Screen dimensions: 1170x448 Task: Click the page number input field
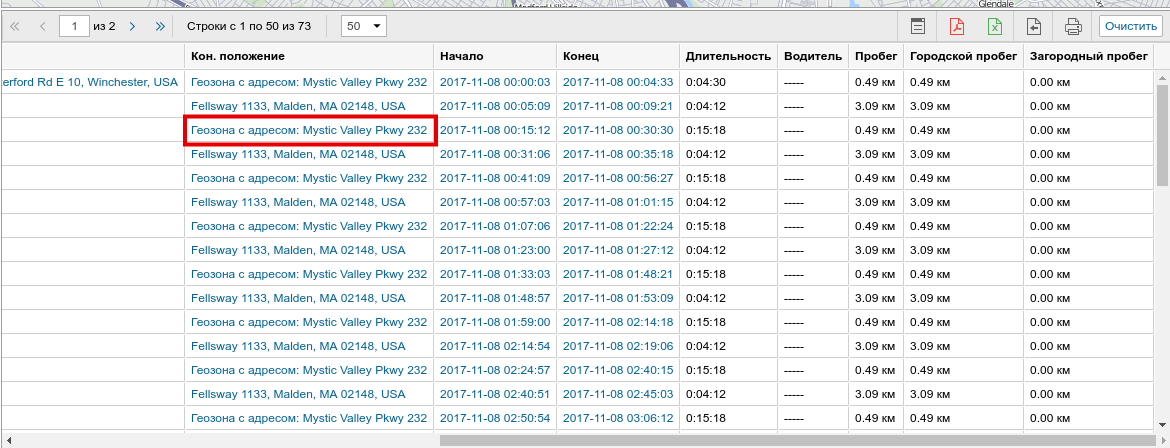coord(74,26)
